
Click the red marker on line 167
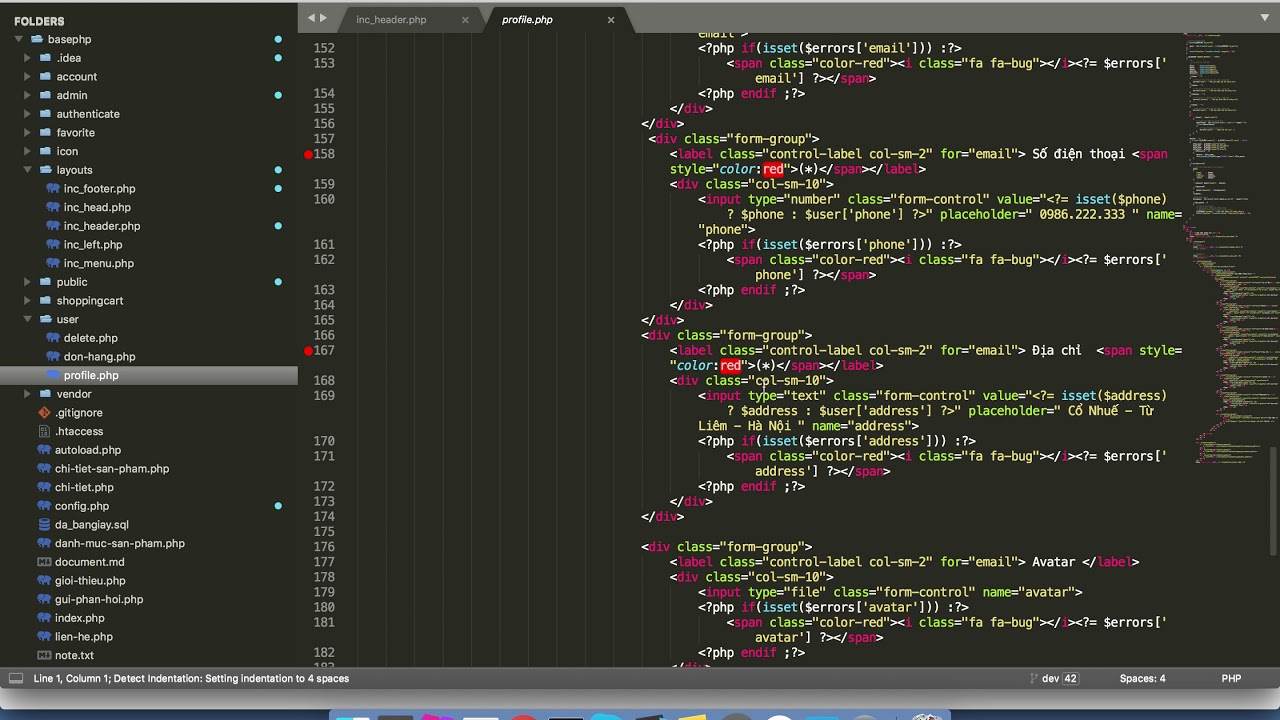(309, 351)
